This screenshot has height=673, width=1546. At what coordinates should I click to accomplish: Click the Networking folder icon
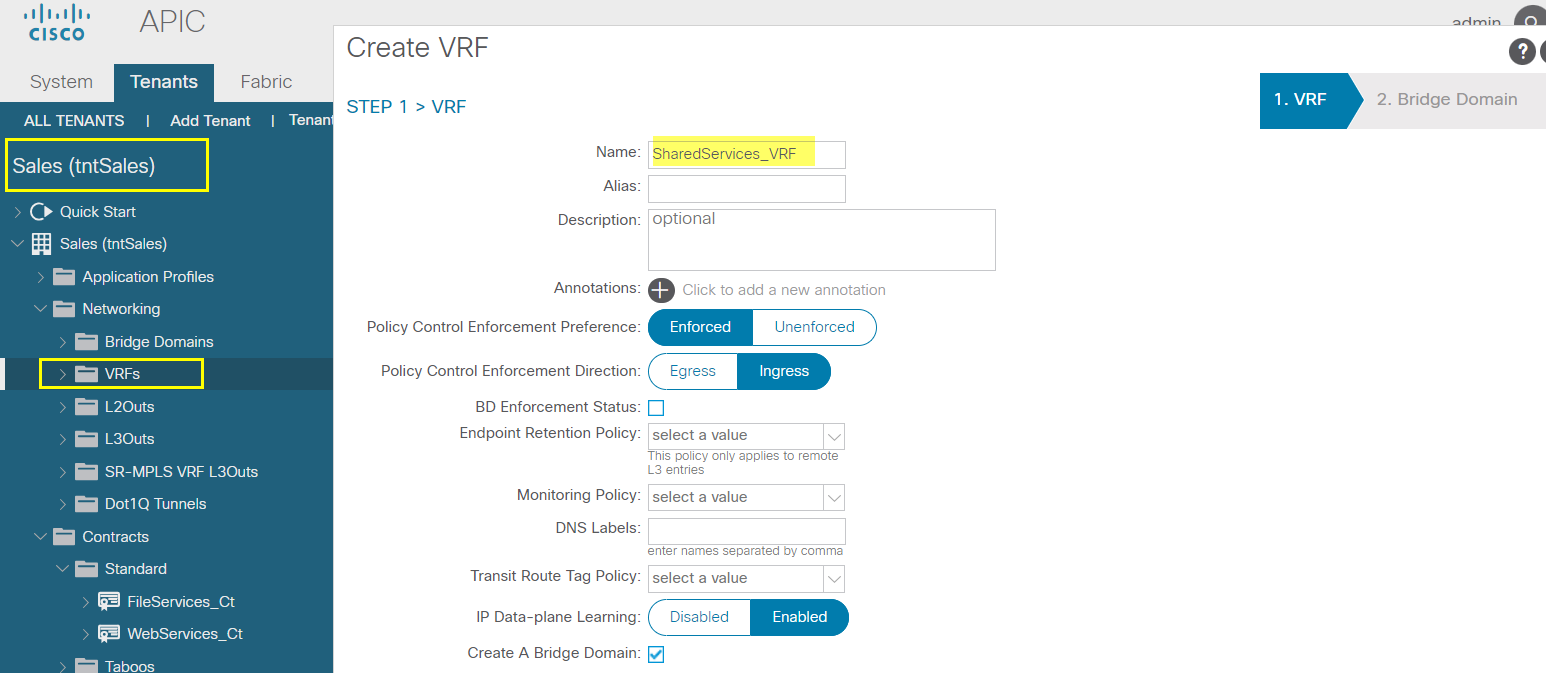(64, 308)
